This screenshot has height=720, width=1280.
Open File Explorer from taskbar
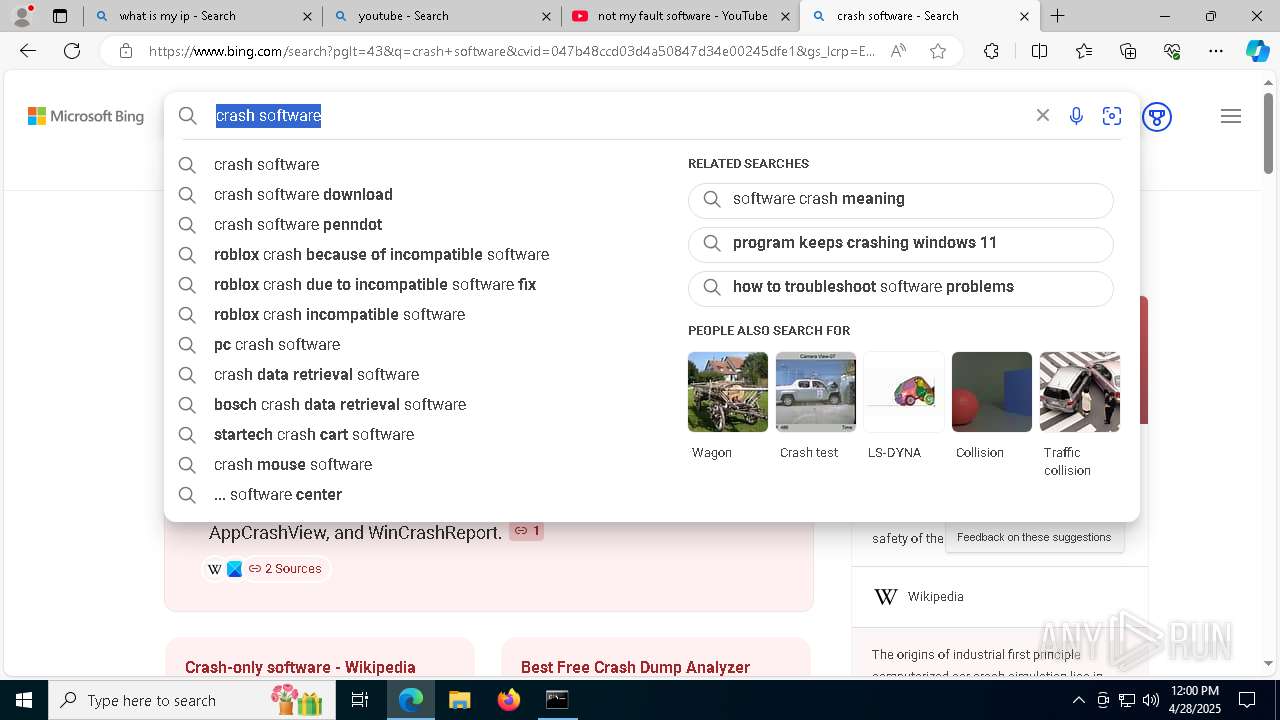click(459, 700)
